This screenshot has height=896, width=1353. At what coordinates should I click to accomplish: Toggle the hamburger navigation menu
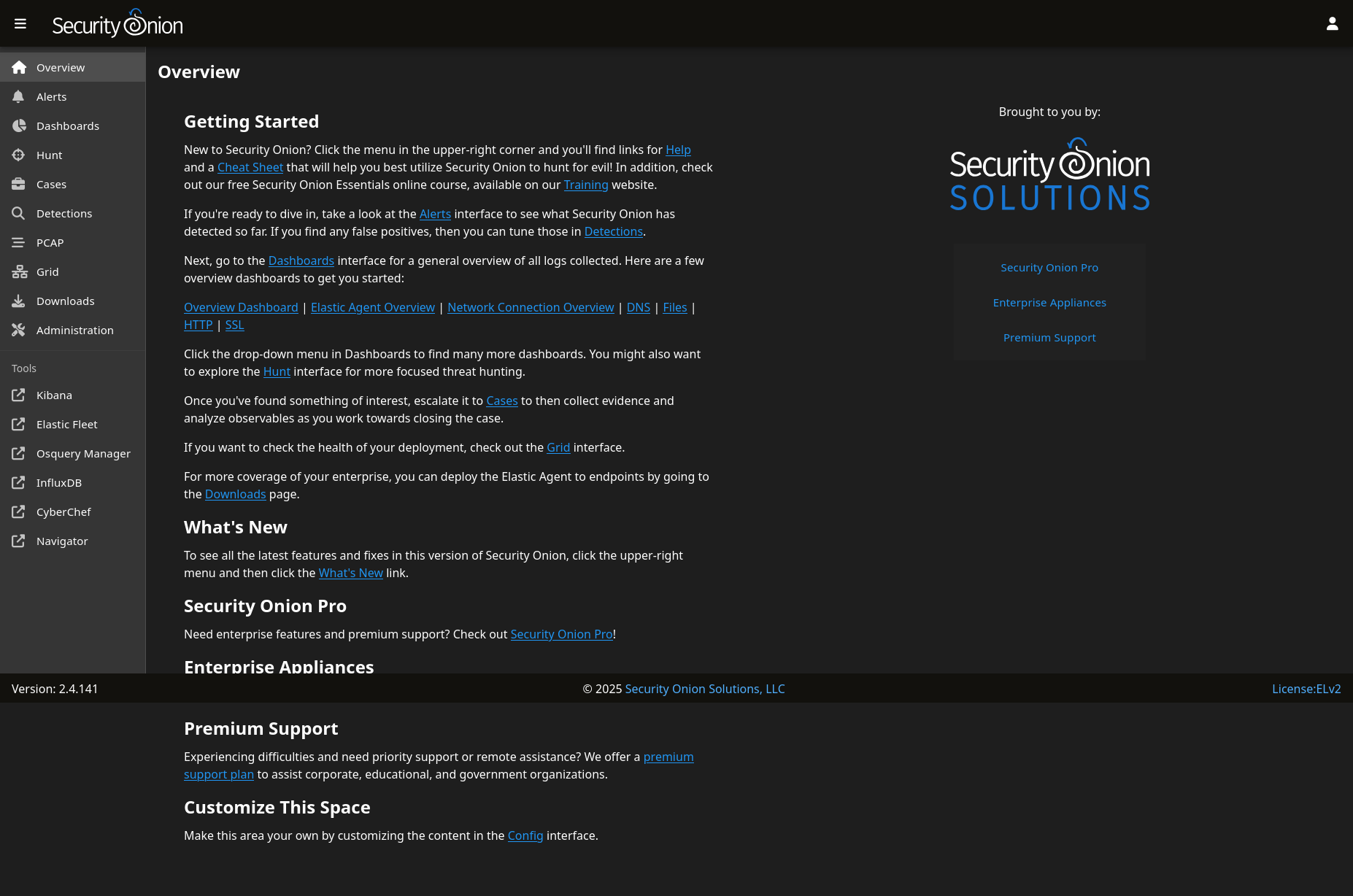coord(20,24)
